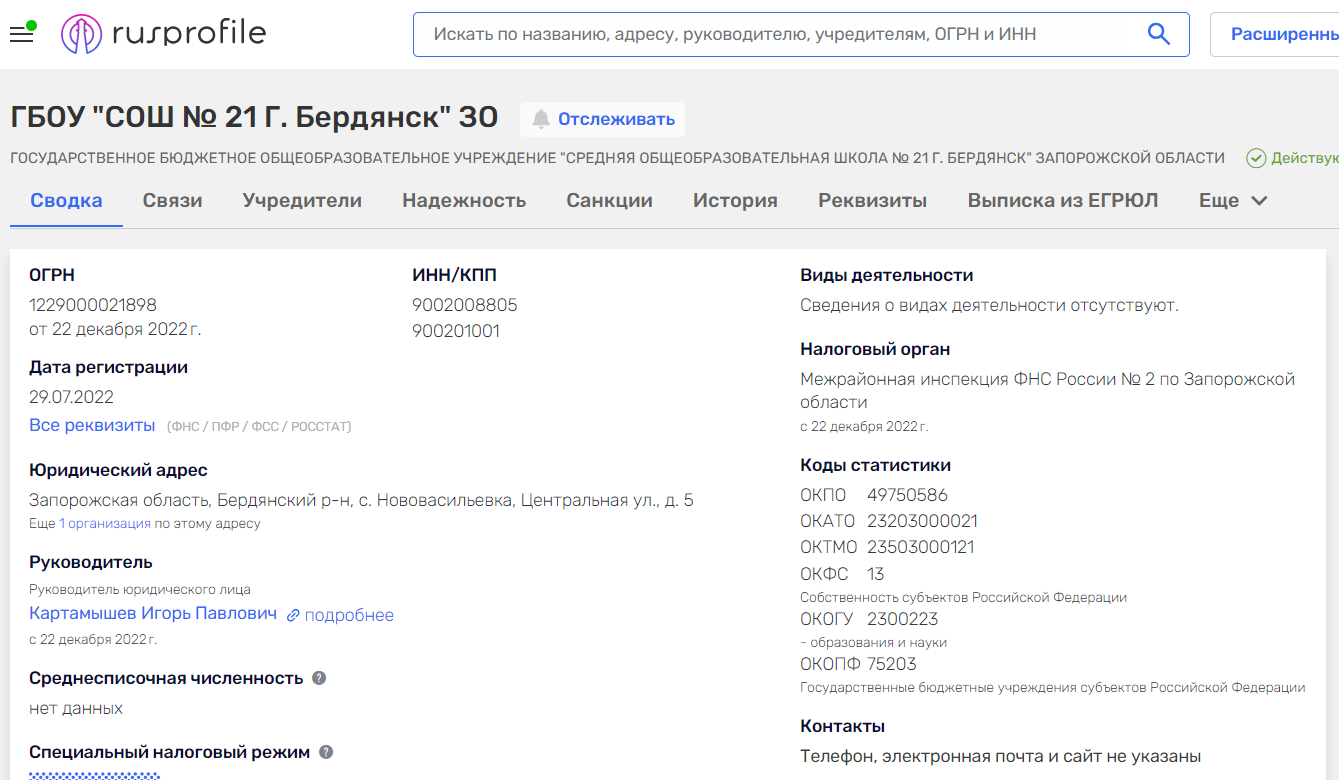Click the magnifier search icon

(1158, 34)
